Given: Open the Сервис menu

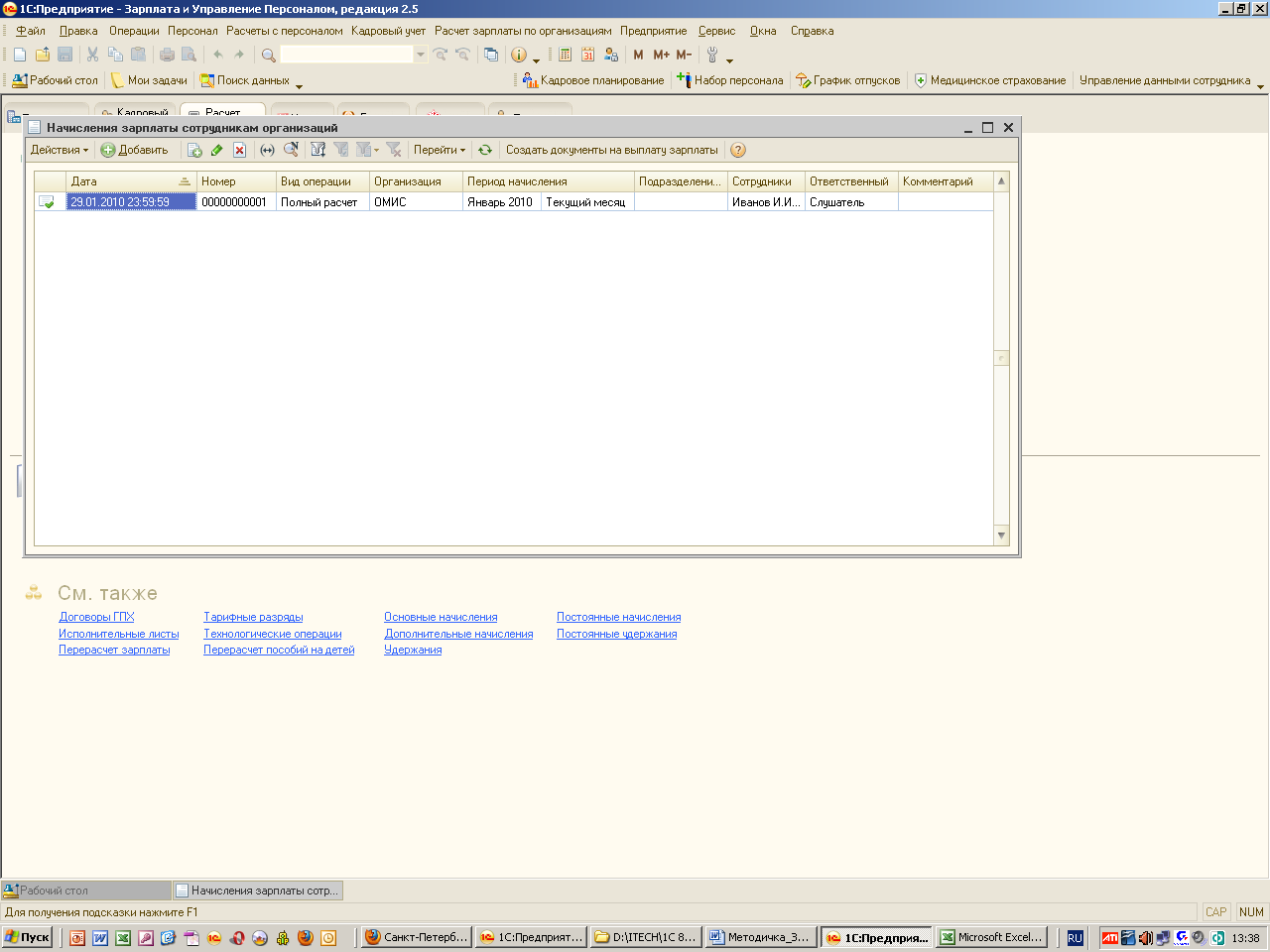Looking at the screenshot, I should point(716,31).
